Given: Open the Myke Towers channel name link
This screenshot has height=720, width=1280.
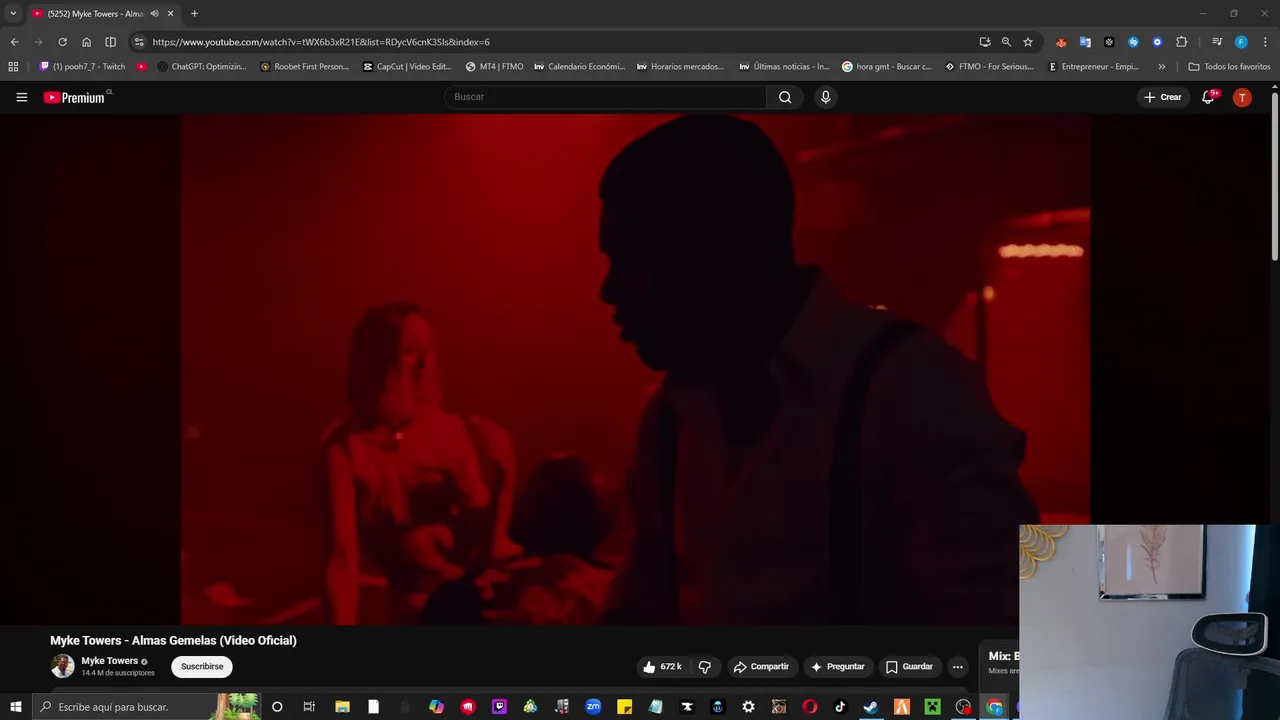Looking at the screenshot, I should (109, 661).
